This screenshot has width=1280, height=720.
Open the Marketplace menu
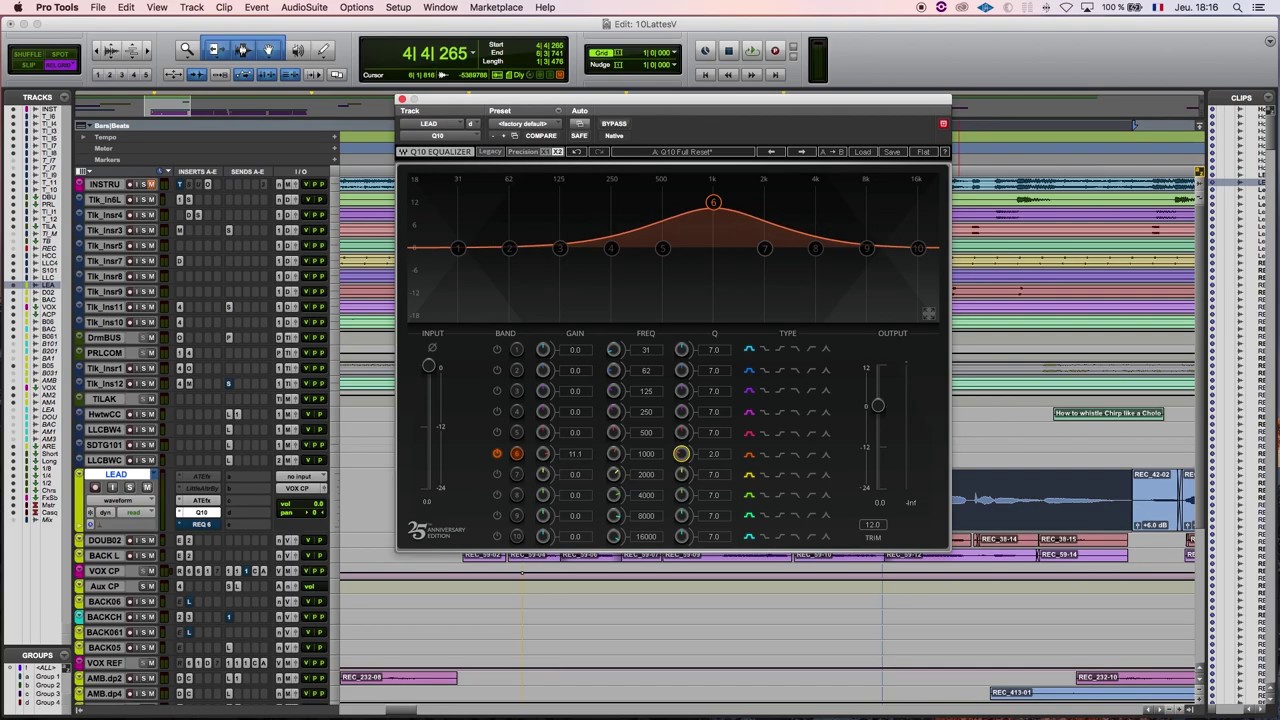click(x=496, y=7)
